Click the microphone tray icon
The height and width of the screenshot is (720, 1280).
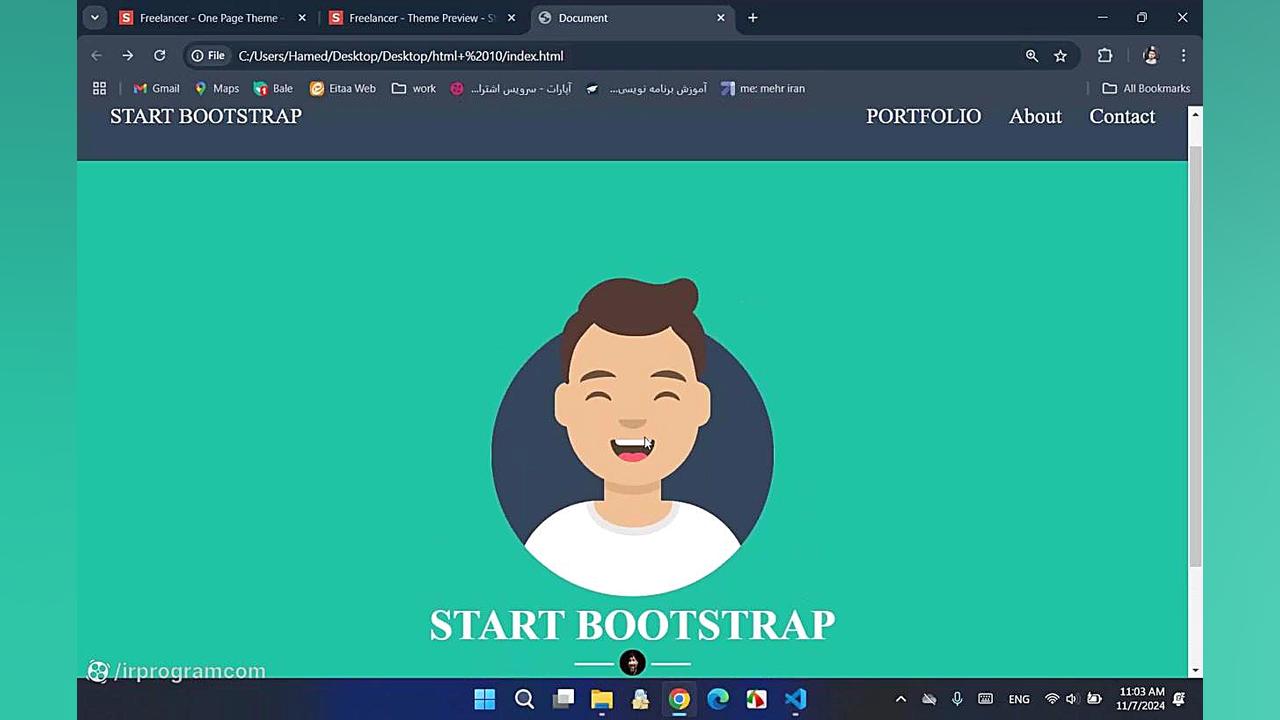[957, 699]
